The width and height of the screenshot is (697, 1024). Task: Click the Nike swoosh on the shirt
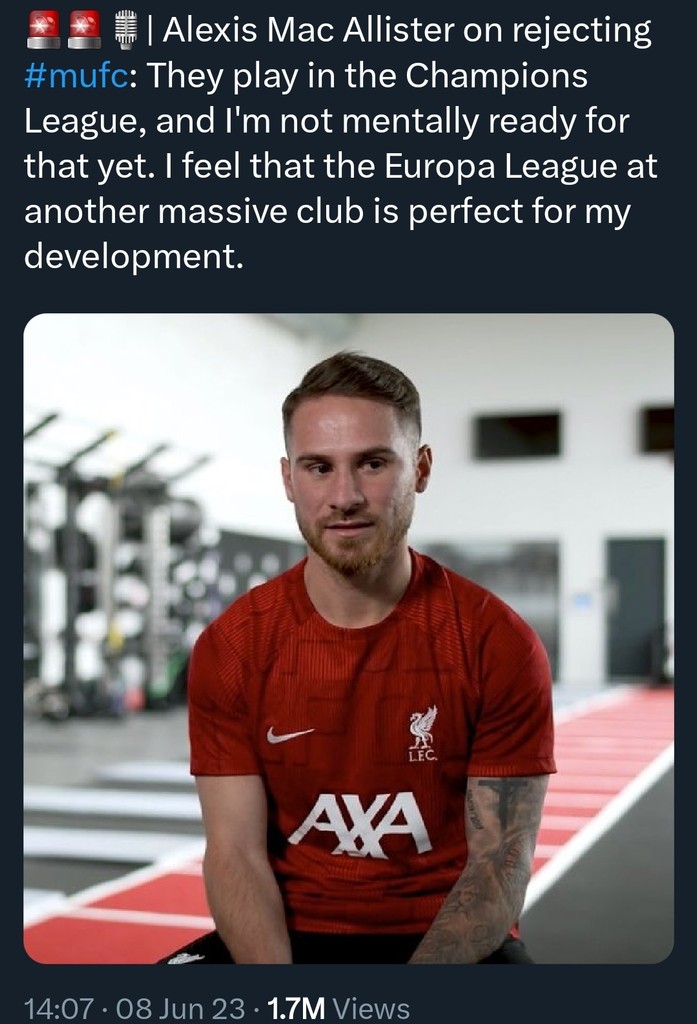pyautogui.click(x=289, y=735)
